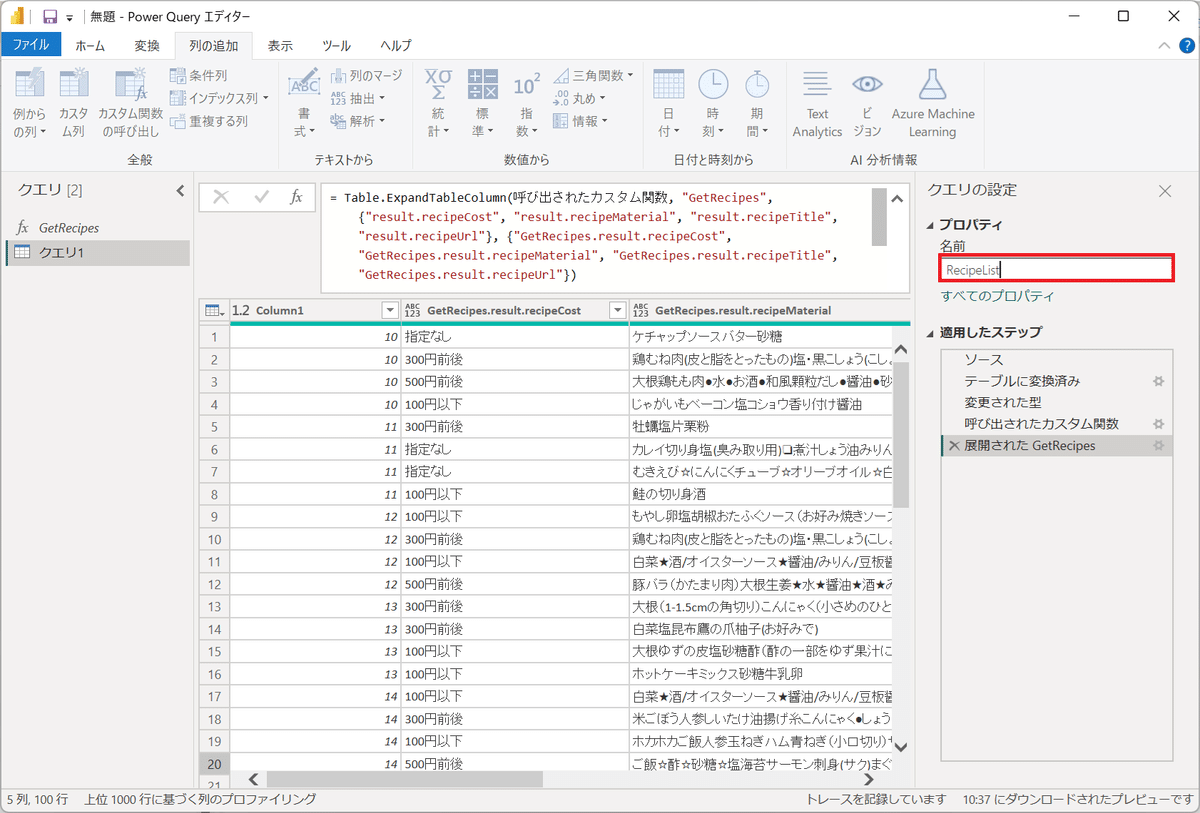Viewport: 1200px width, 813px height.
Task: Switch to the 表示 tab
Action: pos(281,45)
